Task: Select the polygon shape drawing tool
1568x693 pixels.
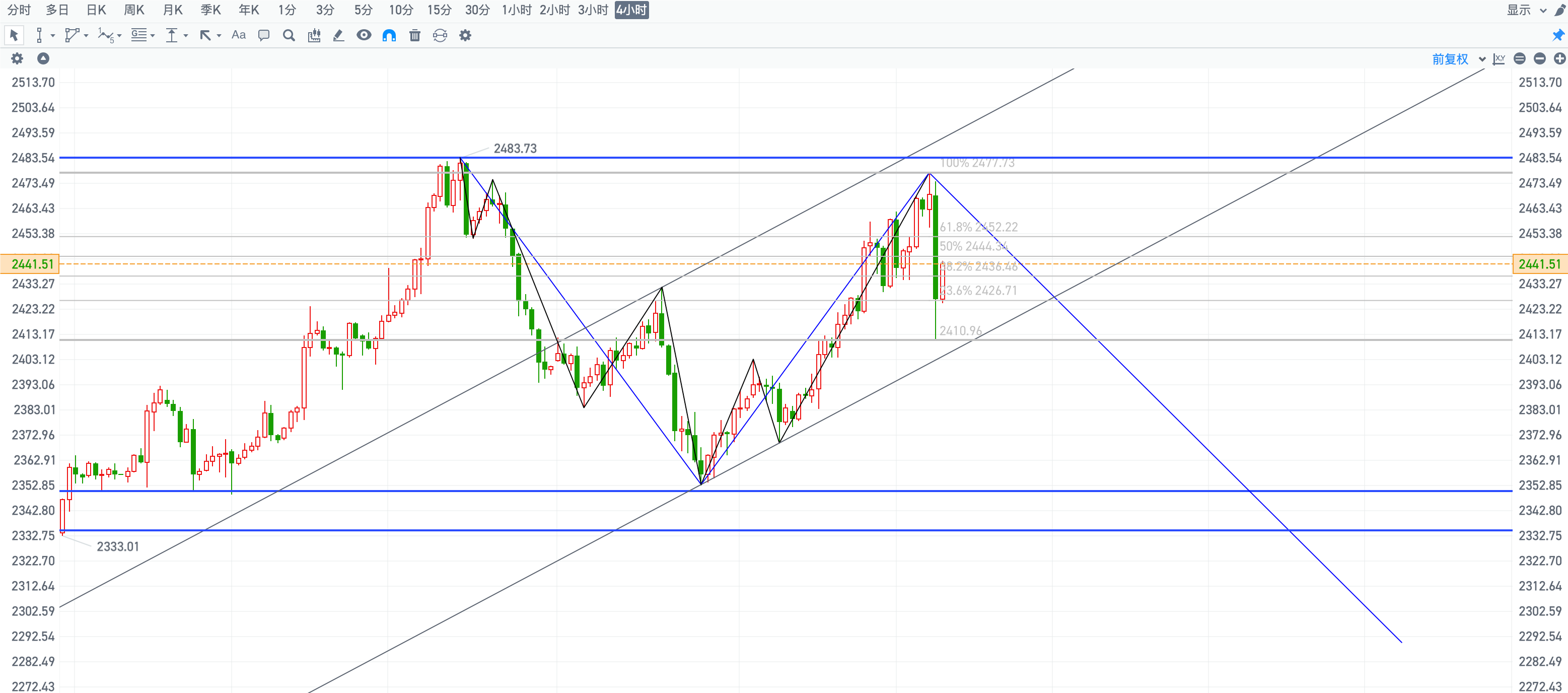Action: [72, 35]
